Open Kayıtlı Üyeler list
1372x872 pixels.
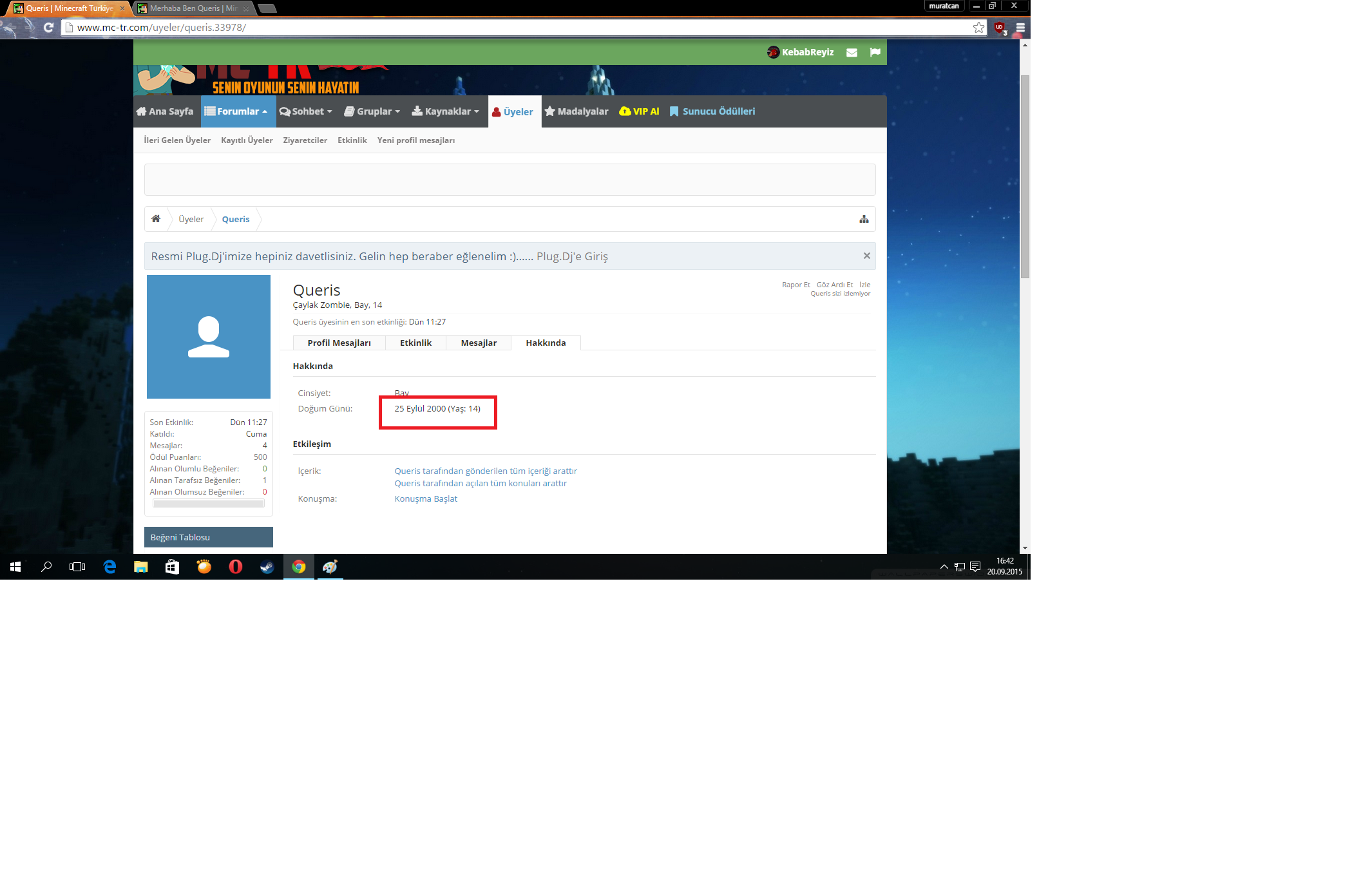click(247, 140)
